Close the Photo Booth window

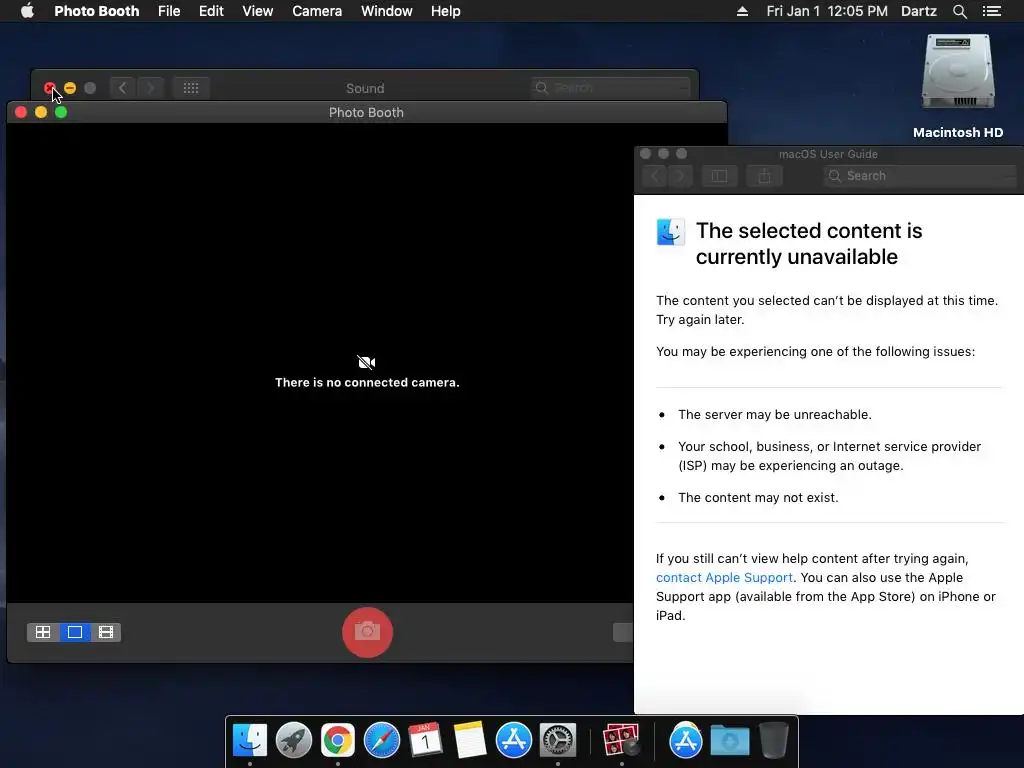[21, 112]
